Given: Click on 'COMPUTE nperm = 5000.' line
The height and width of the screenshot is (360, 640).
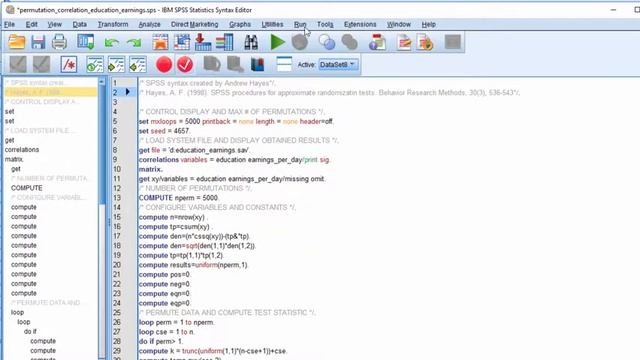Looking at the screenshot, I should pyautogui.click(x=179, y=198).
